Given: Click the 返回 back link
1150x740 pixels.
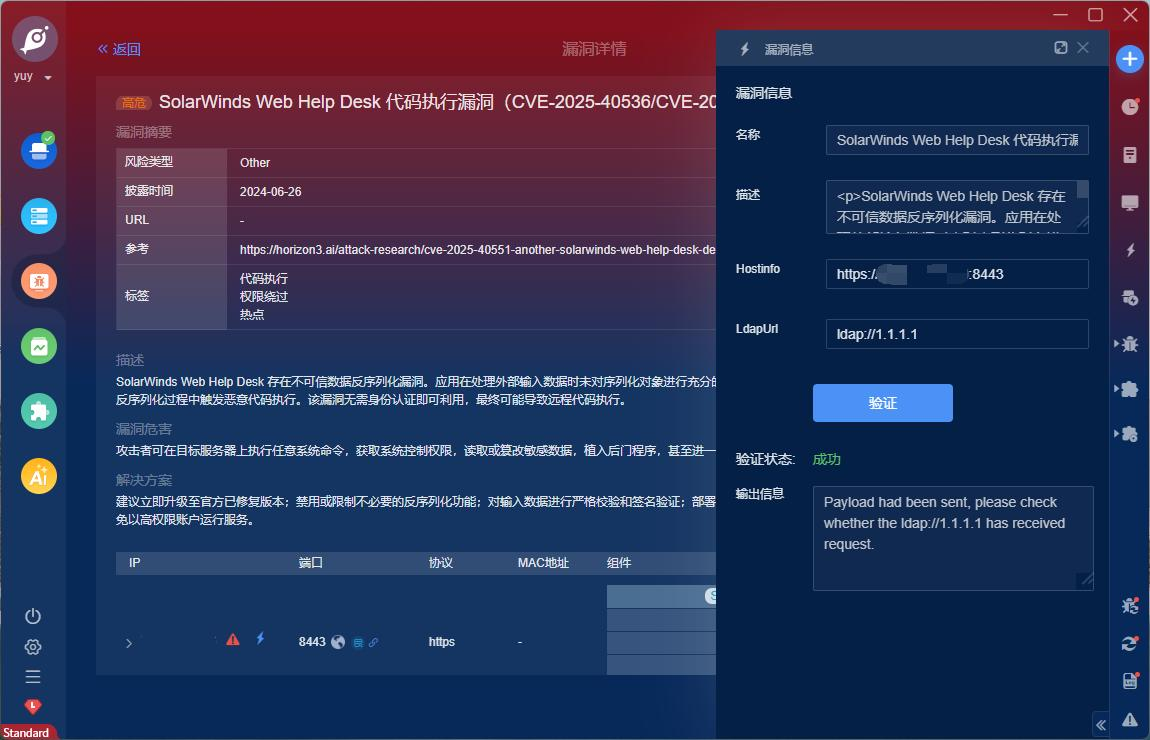Looking at the screenshot, I should point(119,49).
